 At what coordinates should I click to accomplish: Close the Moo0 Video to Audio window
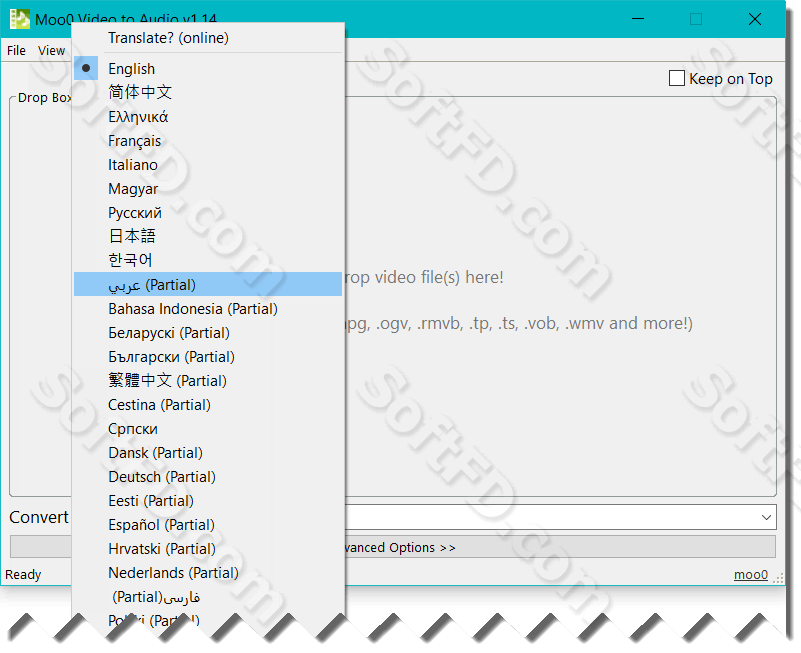point(755,19)
